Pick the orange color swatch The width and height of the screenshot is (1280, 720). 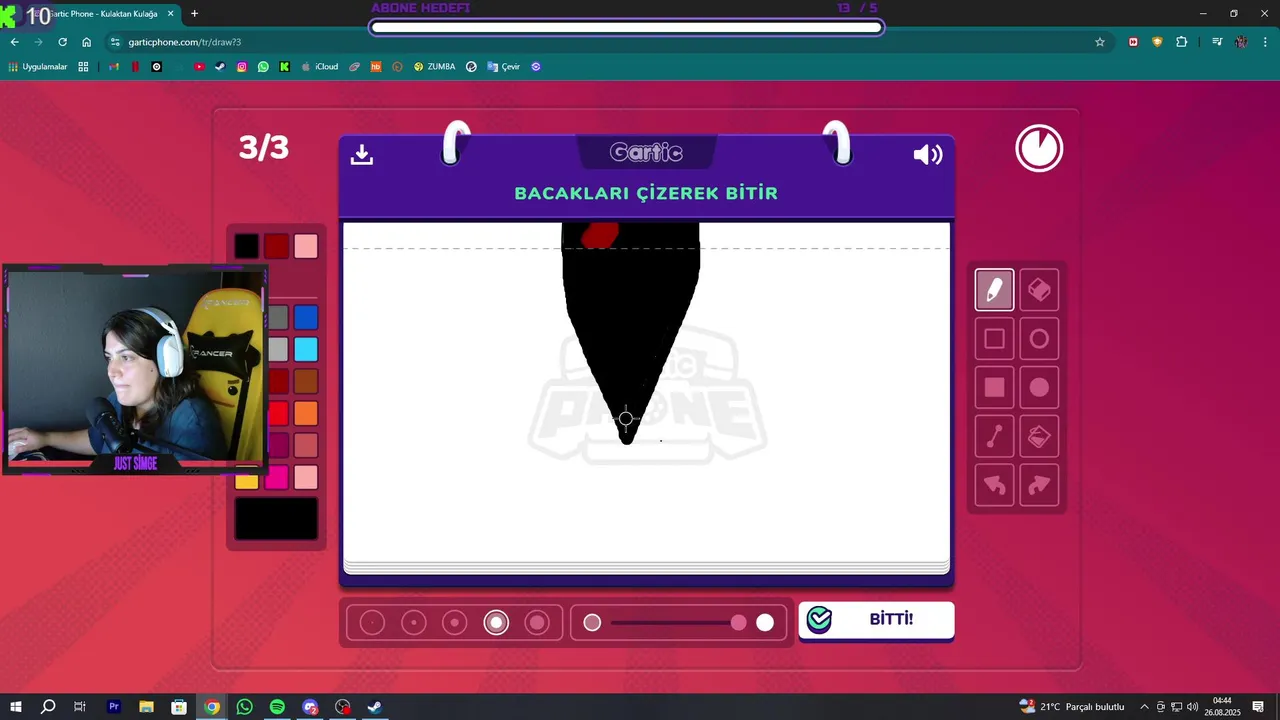pos(306,413)
